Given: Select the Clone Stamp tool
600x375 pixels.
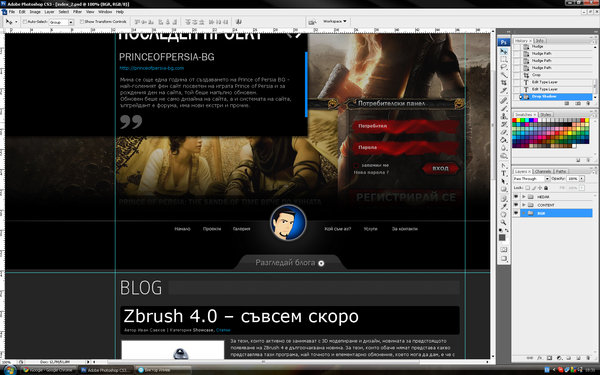Looking at the screenshot, I should (x=504, y=116).
